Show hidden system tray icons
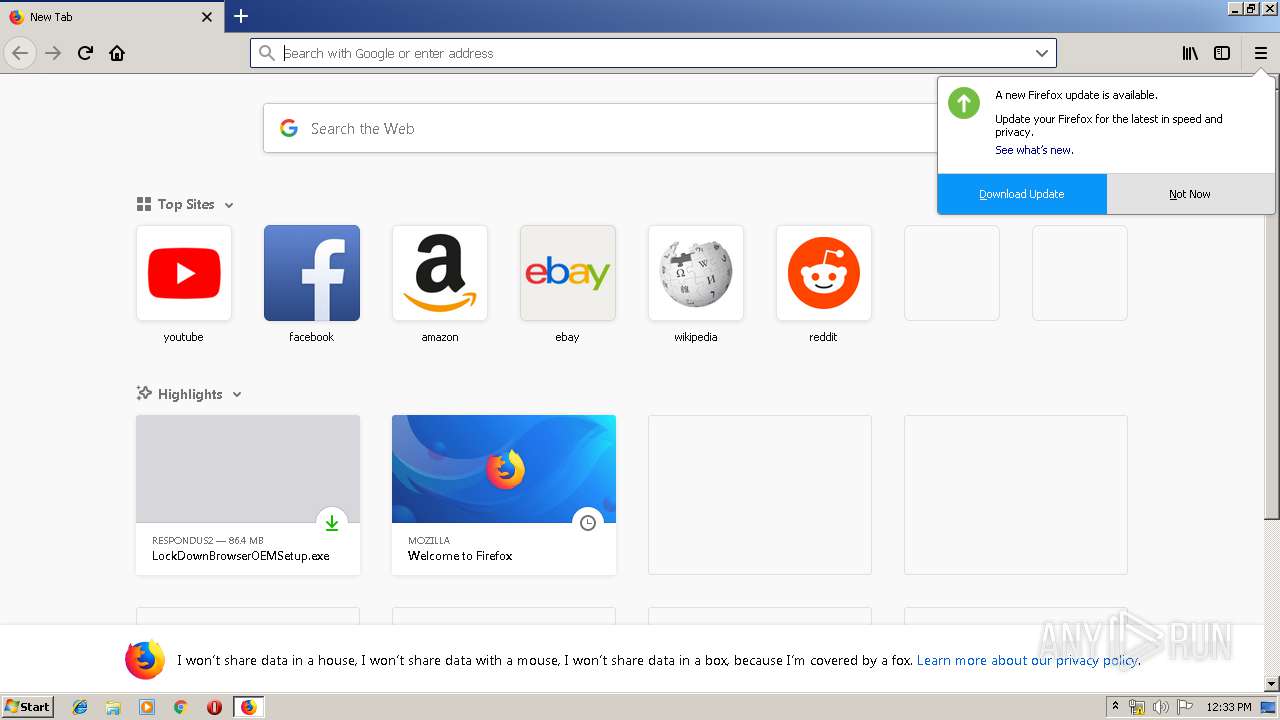1280x720 pixels. 1115,707
